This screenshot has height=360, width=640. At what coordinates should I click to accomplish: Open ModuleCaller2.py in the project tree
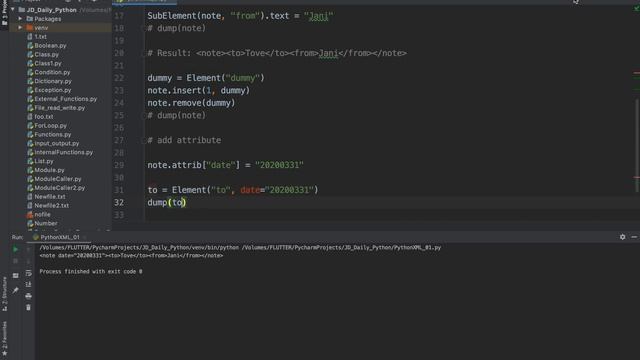[56, 188]
